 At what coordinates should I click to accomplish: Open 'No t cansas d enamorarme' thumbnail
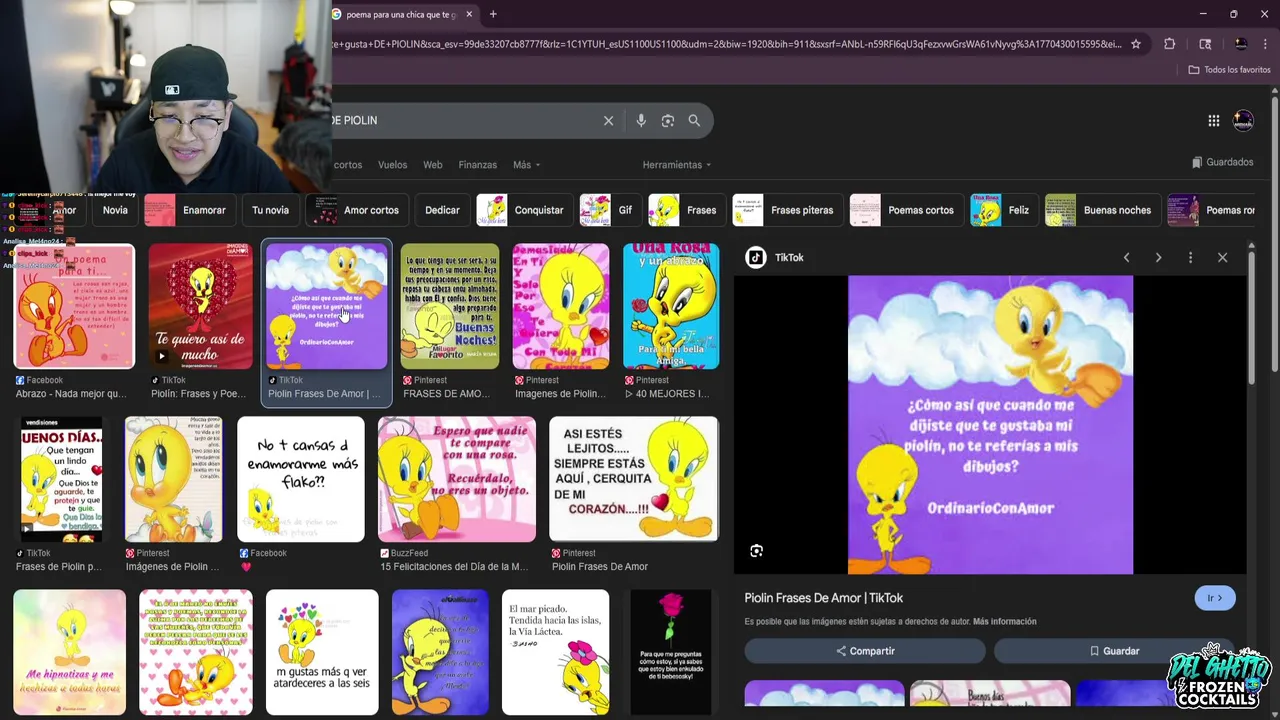click(301, 480)
